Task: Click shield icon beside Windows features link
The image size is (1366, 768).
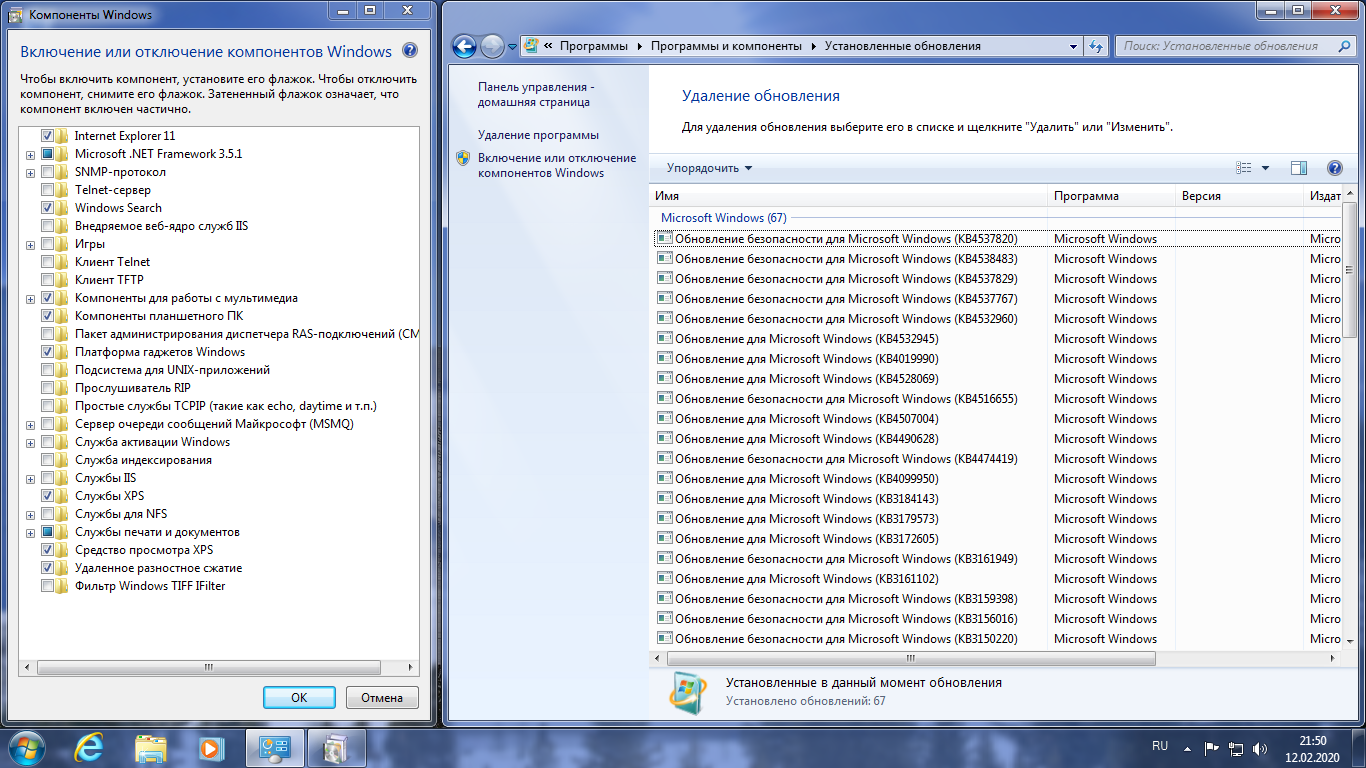Action: click(x=464, y=158)
